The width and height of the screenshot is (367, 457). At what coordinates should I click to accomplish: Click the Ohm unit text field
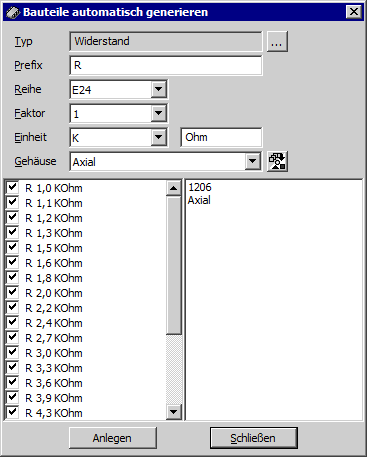point(221,137)
